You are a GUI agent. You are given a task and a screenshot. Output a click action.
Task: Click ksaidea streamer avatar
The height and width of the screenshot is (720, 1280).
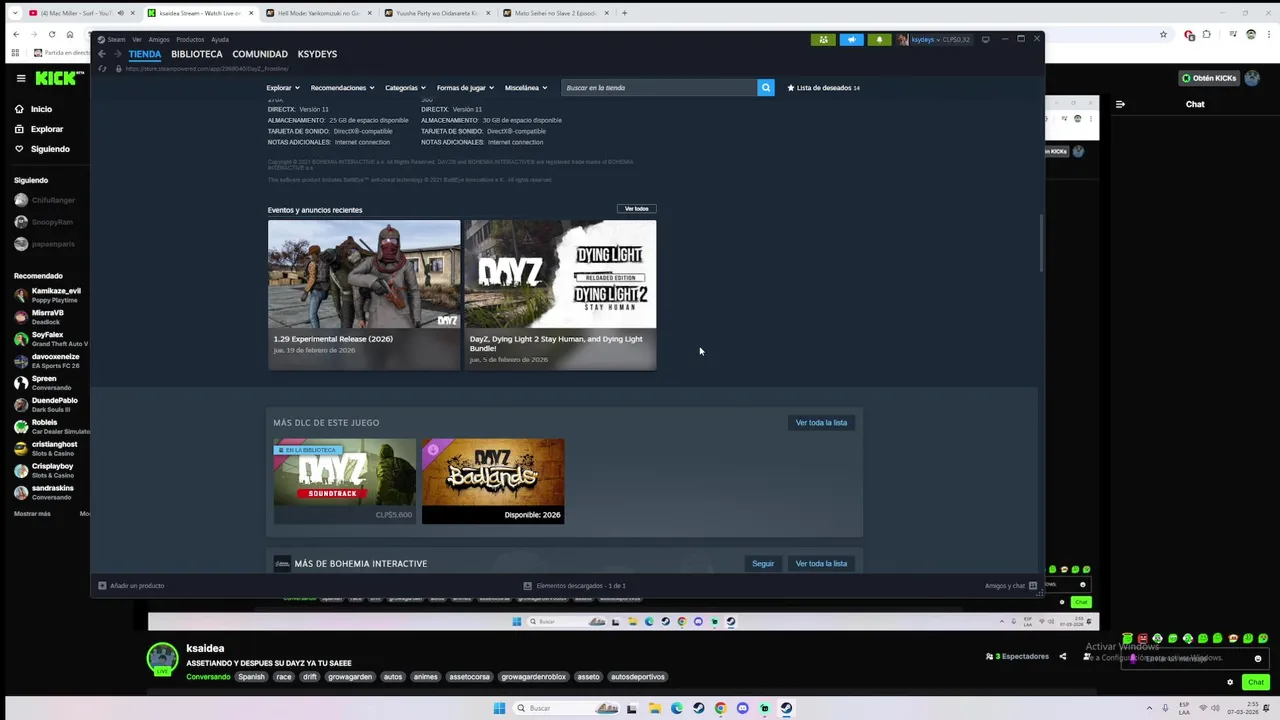163,658
